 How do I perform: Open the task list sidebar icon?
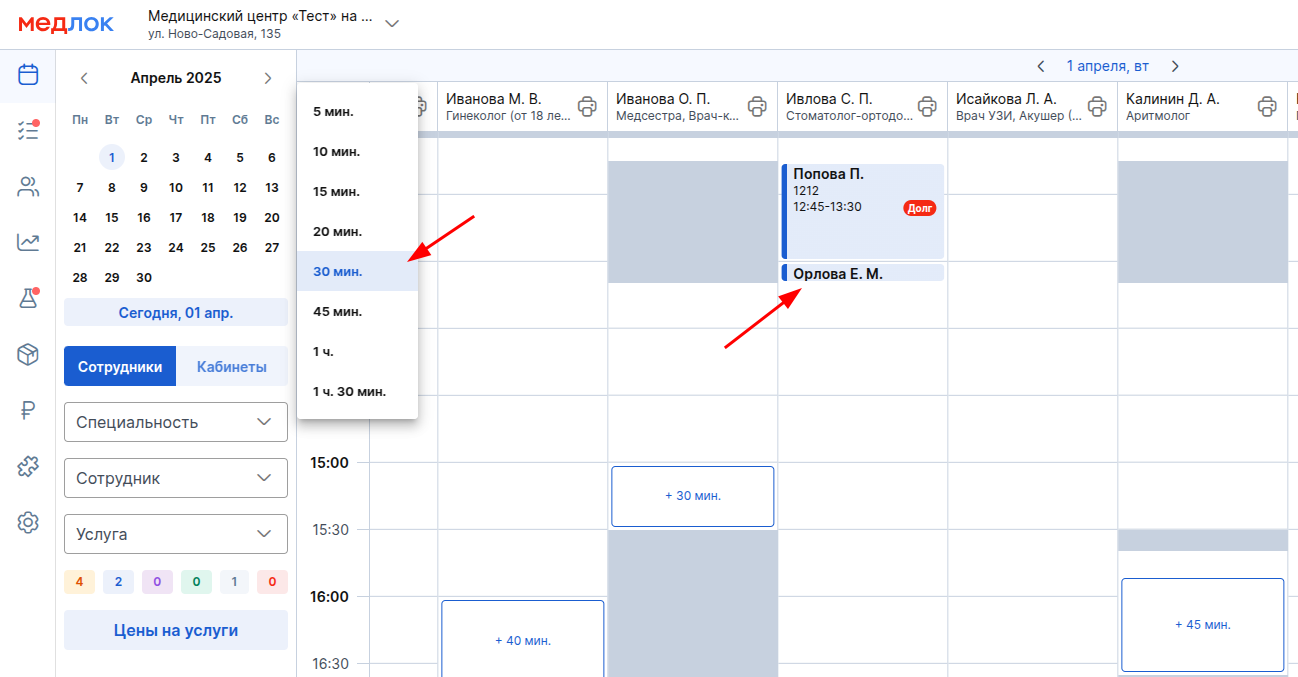(28, 130)
